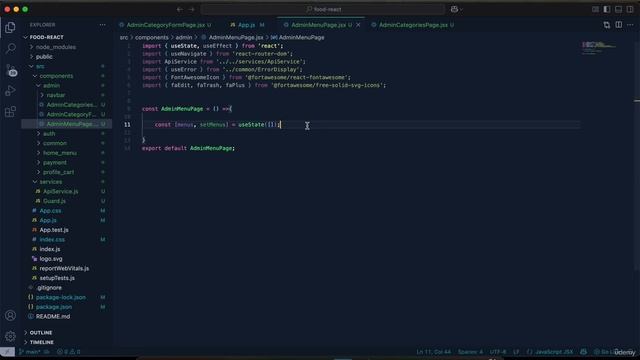Open App.css in the explorer
The width and height of the screenshot is (640, 360).
pos(50,211)
